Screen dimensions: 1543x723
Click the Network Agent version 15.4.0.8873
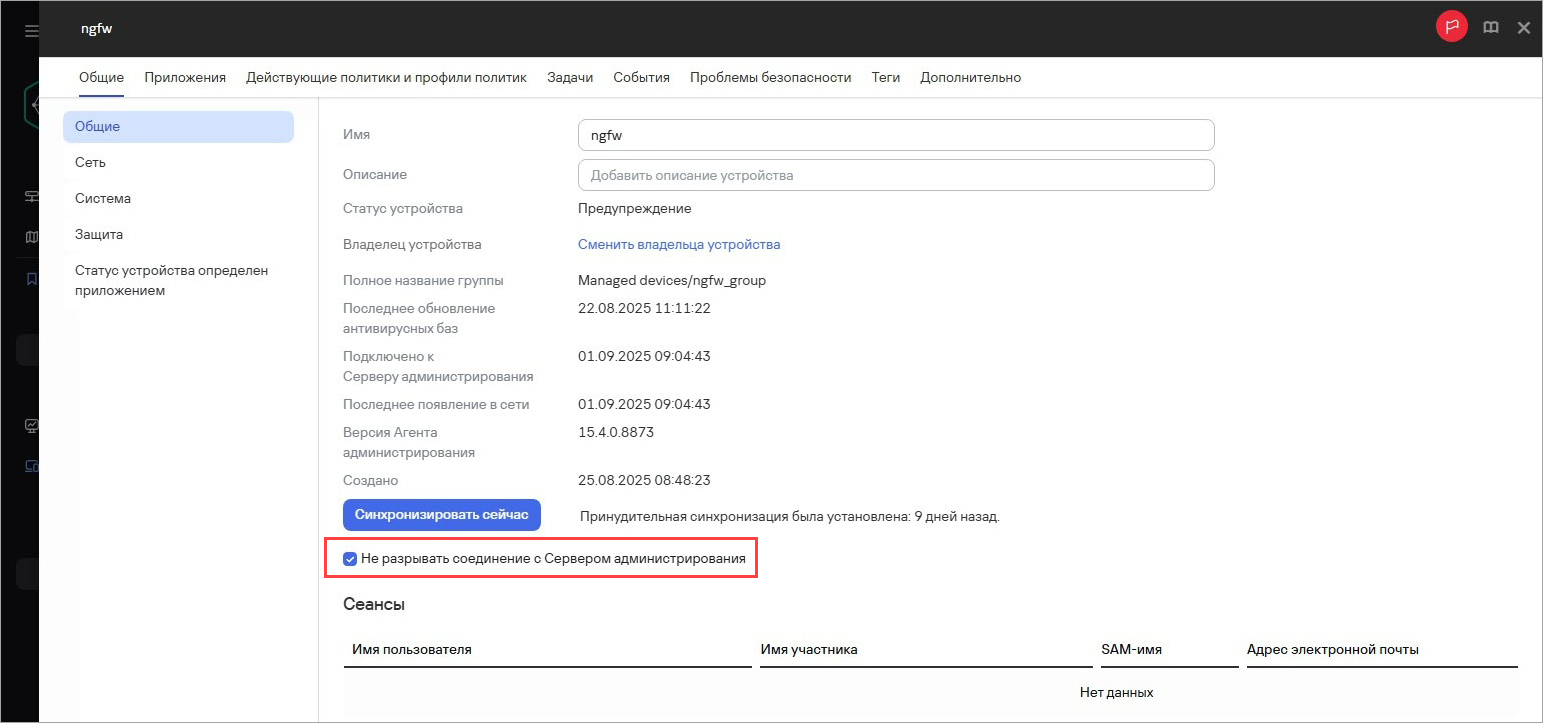click(616, 433)
